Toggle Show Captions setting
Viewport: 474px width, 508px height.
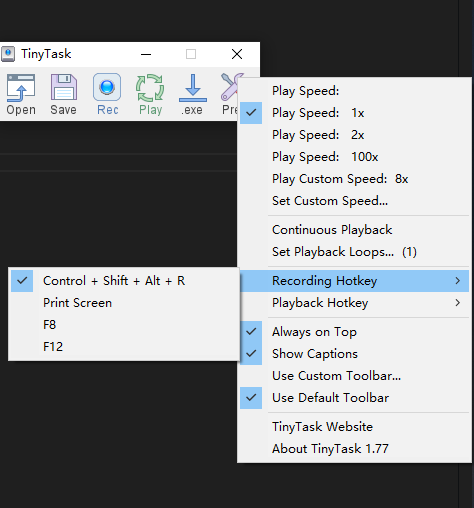354,354
